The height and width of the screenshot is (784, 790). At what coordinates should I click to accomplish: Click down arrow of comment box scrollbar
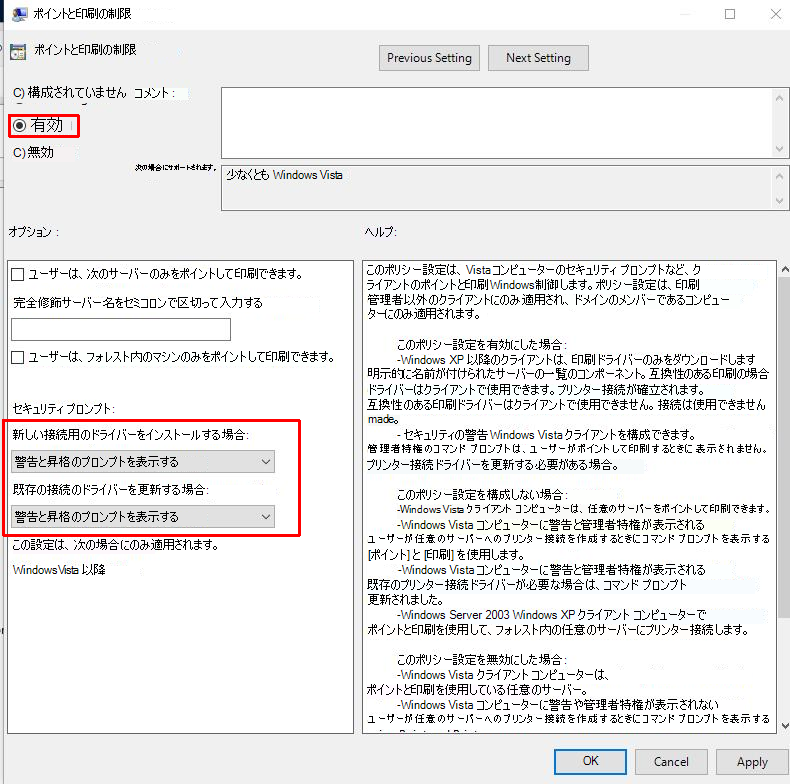click(779, 149)
